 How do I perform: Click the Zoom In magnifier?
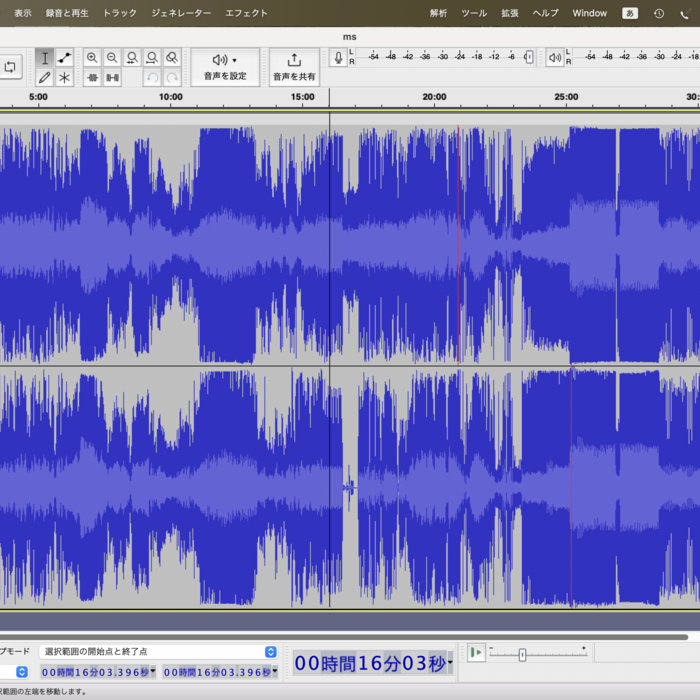[x=92, y=58]
